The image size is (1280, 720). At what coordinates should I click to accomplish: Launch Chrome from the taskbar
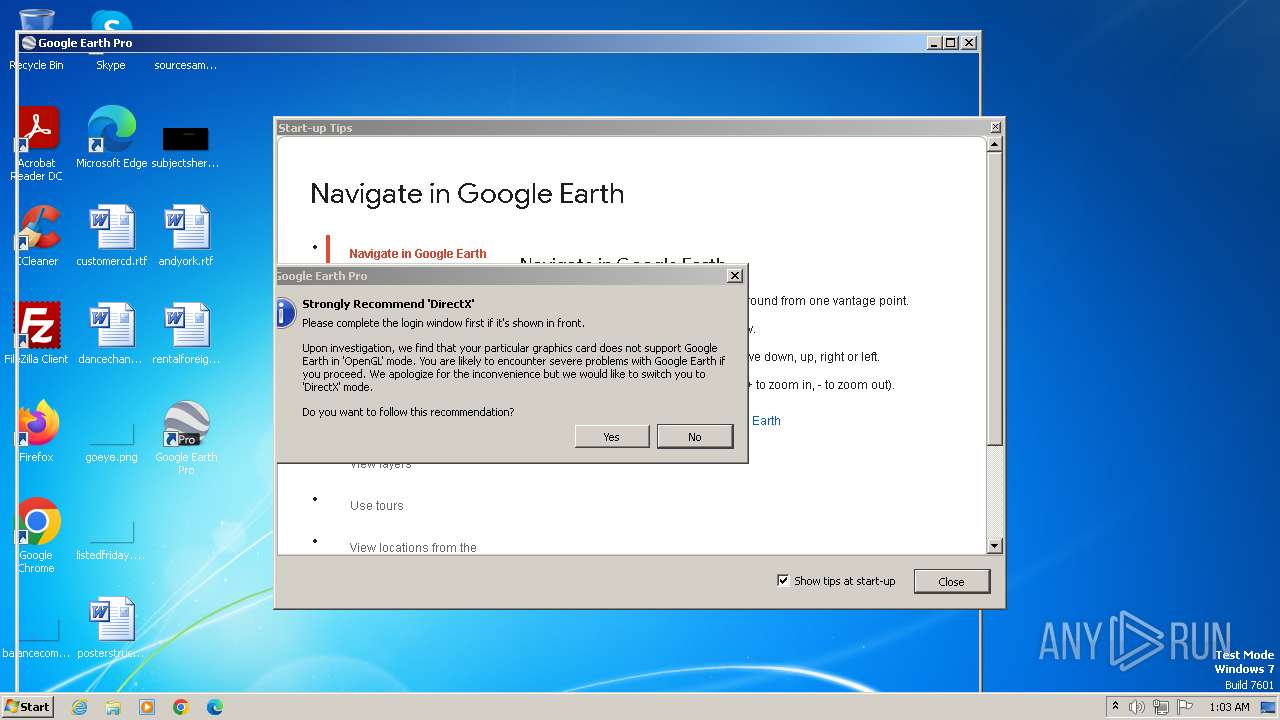coord(181,707)
